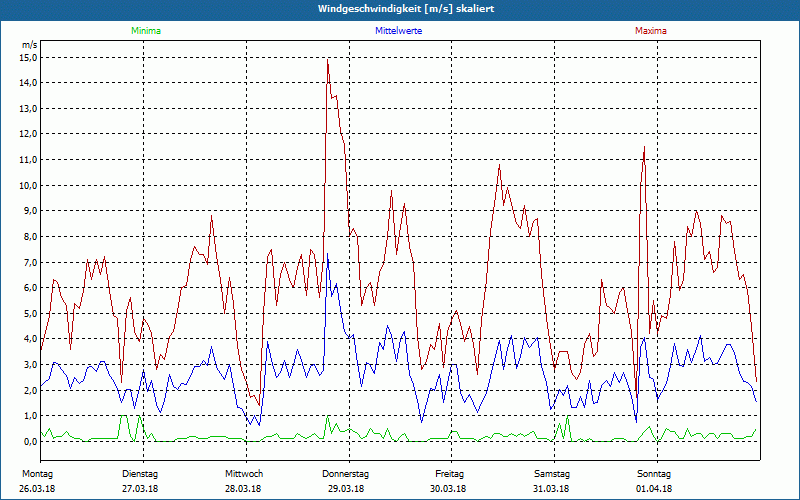This screenshot has height=500, width=800.
Task: Click the 10,0 y-axis value
Action: [x=29, y=186]
